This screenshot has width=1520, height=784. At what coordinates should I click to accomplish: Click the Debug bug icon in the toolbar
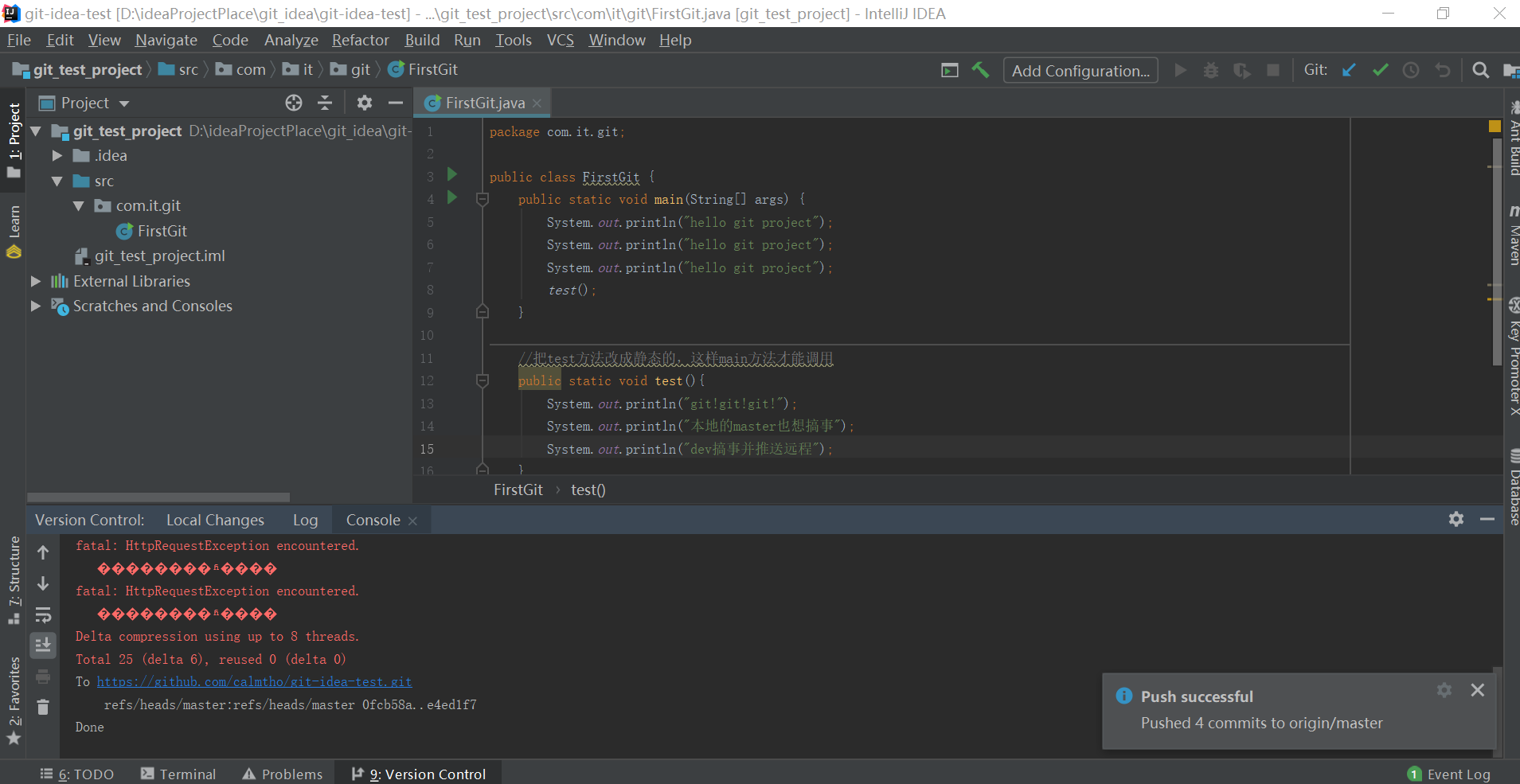[x=1211, y=70]
